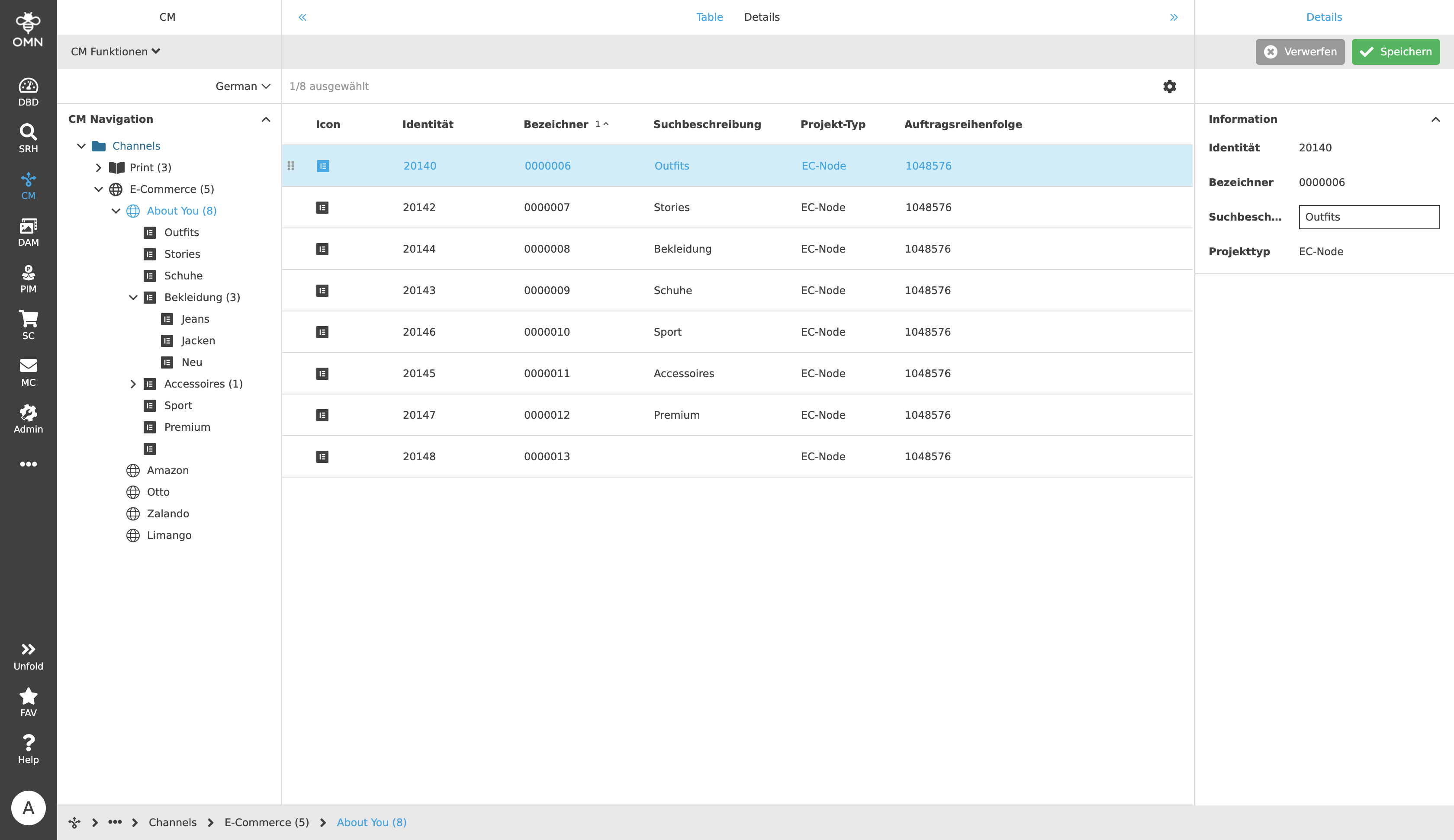Image resolution: width=1454 pixels, height=840 pixels.
Task: Expand the Print (3) tree node
Action: point(99,168)
